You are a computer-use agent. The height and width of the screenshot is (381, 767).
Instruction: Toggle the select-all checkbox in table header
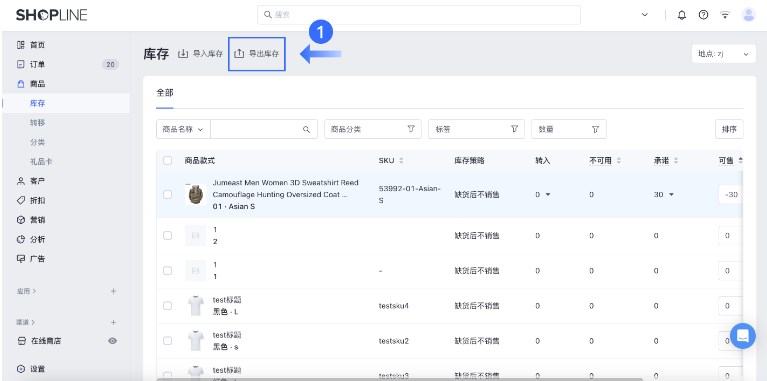click(167, 160)
